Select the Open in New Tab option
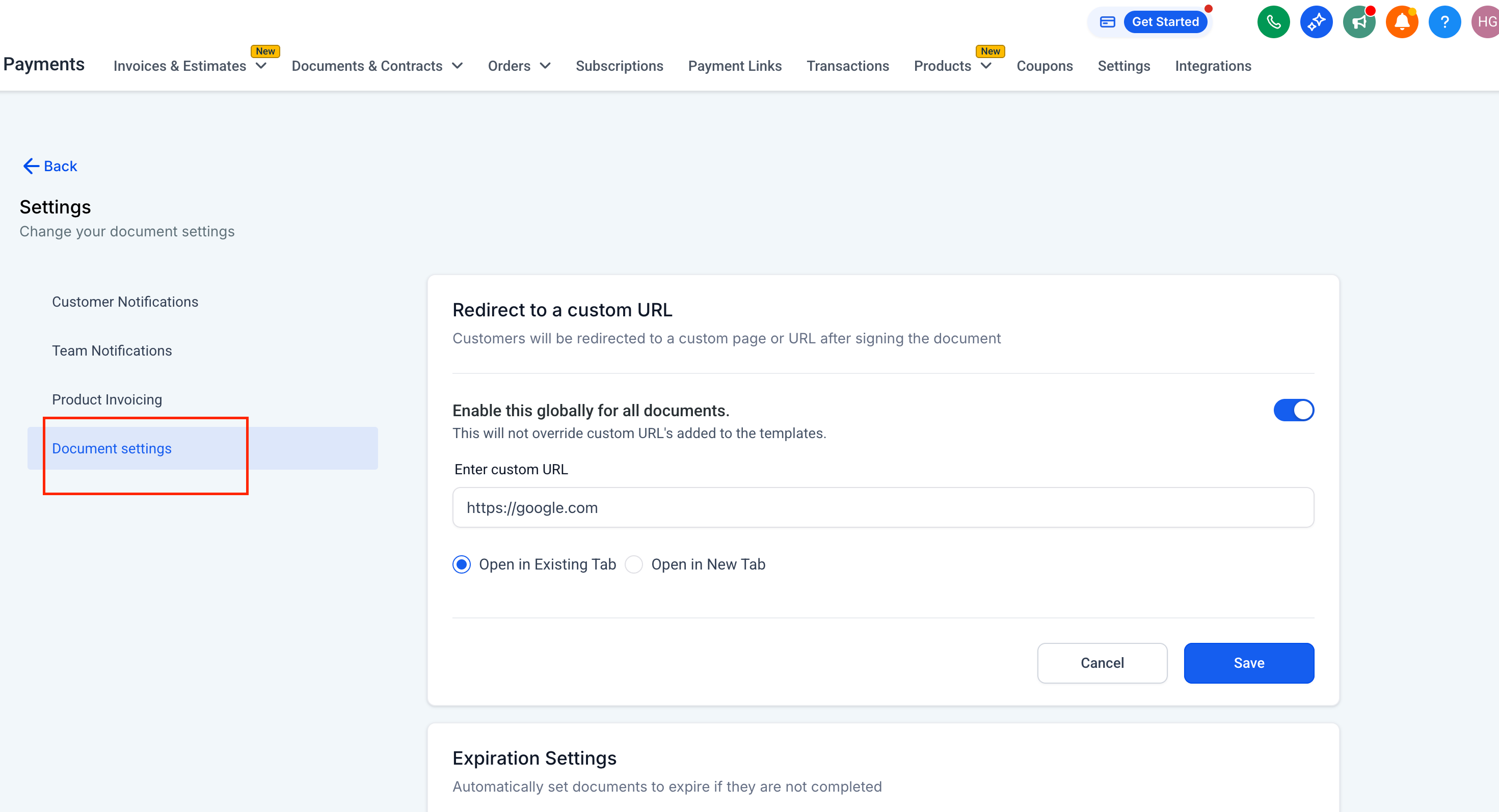This screenshot has width=1499, height=812. (x=634, y=564)
